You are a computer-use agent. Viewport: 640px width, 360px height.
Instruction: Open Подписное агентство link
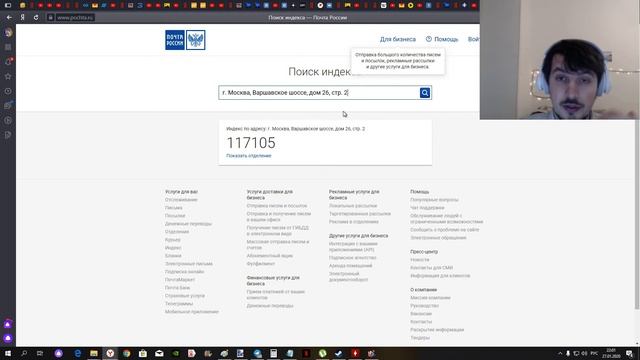click(x=352, y=258)
